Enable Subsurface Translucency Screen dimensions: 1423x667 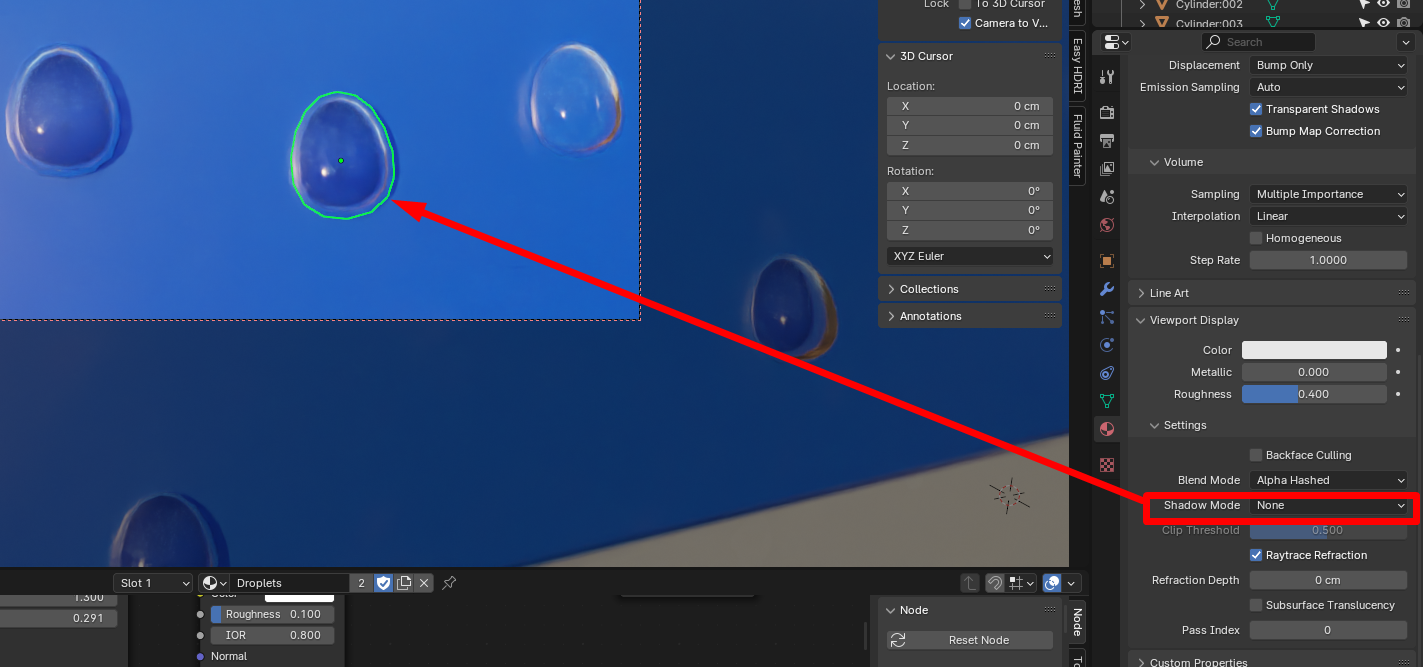coord(1256,605)
